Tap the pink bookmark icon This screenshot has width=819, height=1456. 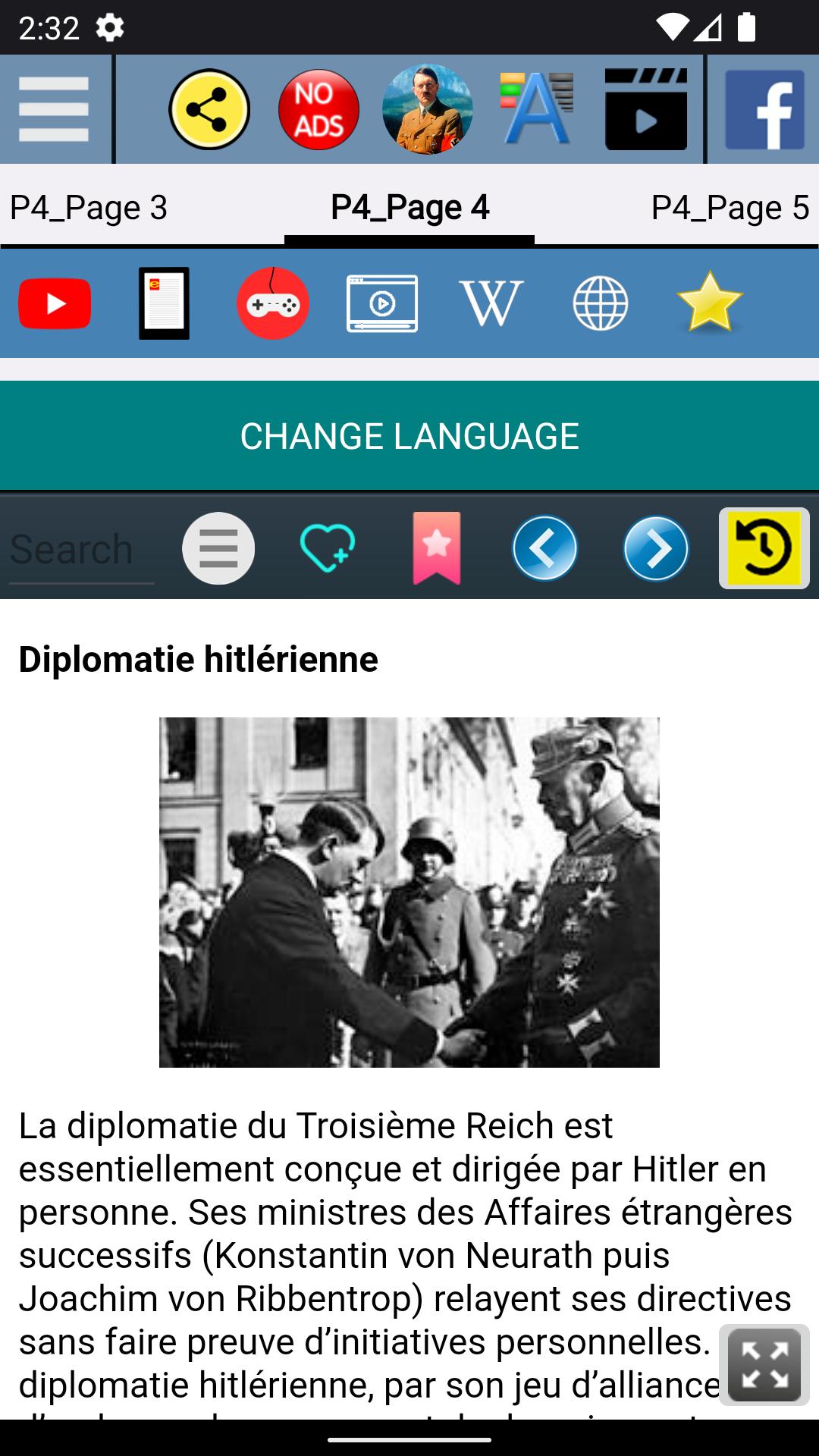click(437, 548)
